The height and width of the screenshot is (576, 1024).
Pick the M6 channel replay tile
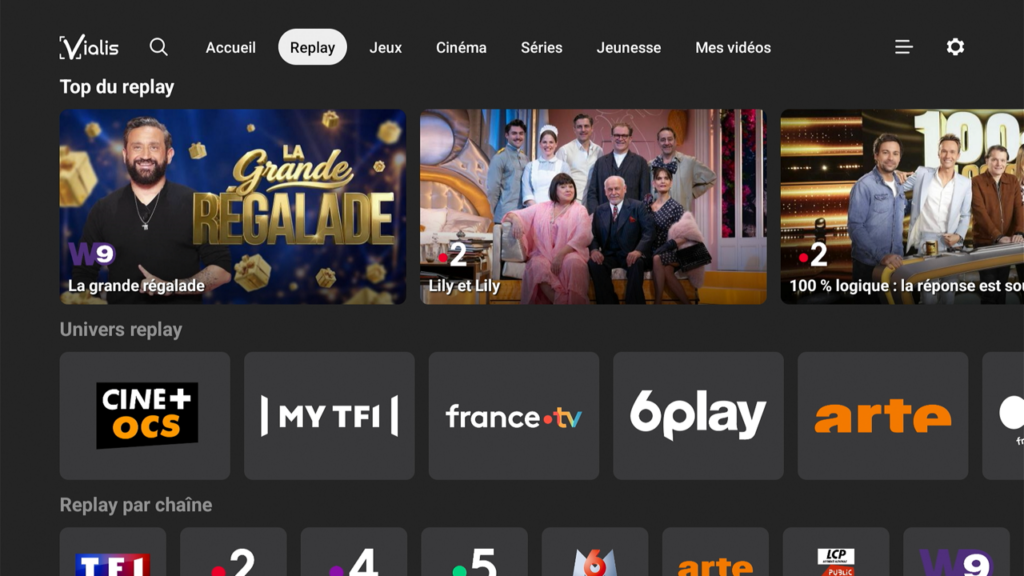(595, 552)
